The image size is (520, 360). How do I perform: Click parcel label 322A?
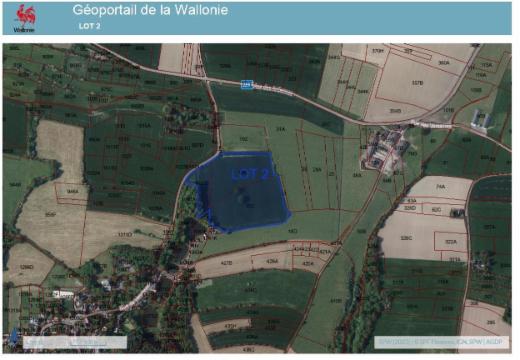(451, 242)
